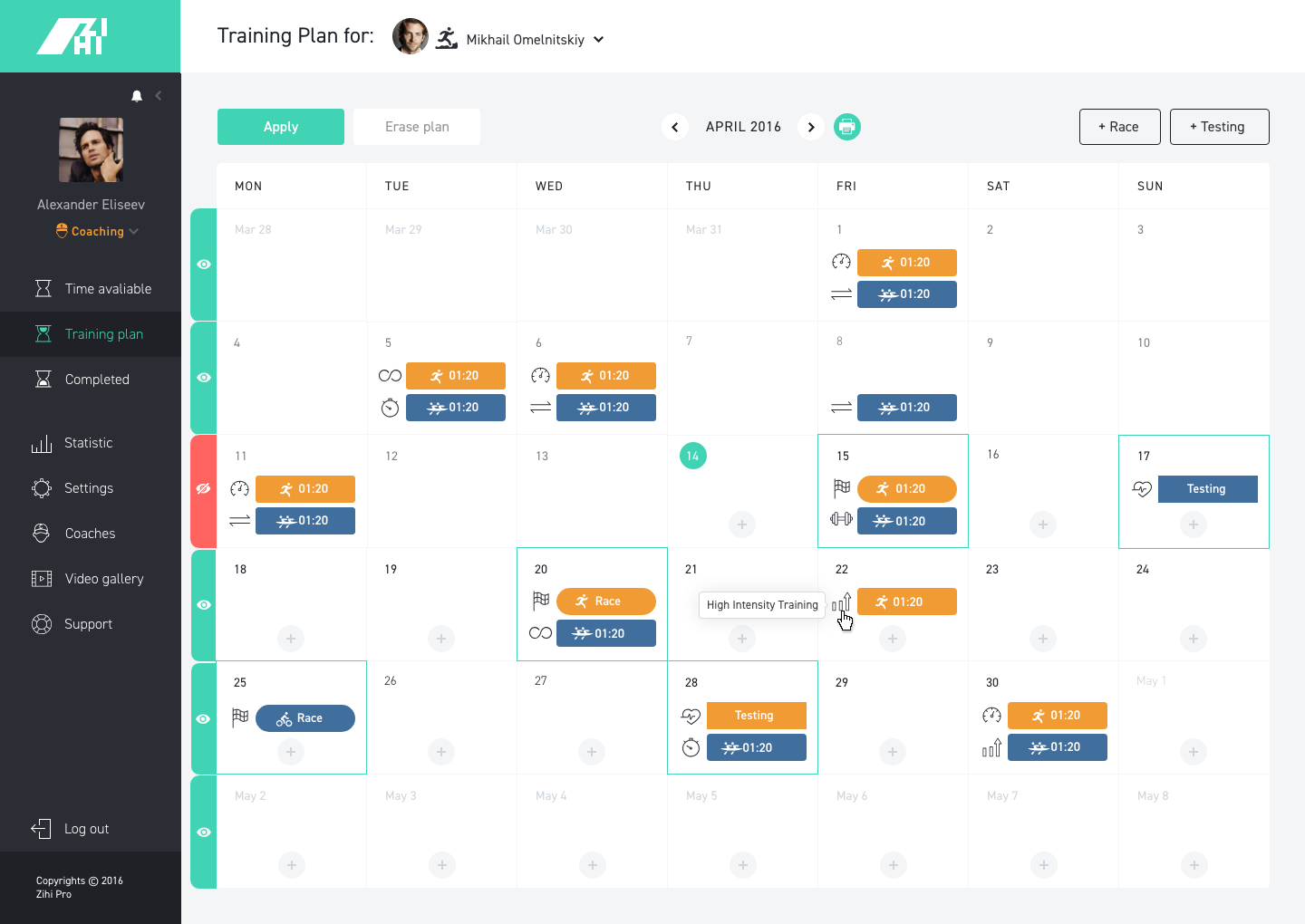The width and height of the screenshot is (1305, 924).
Task: Click the green print calendar icon
Action: (846, 127)
